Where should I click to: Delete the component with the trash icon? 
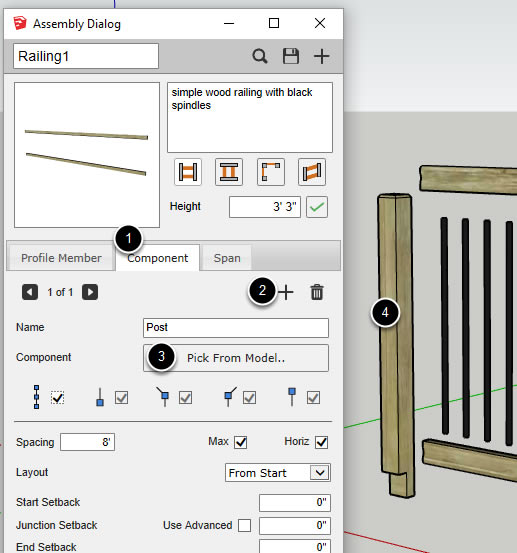click(x=317, y=292)
